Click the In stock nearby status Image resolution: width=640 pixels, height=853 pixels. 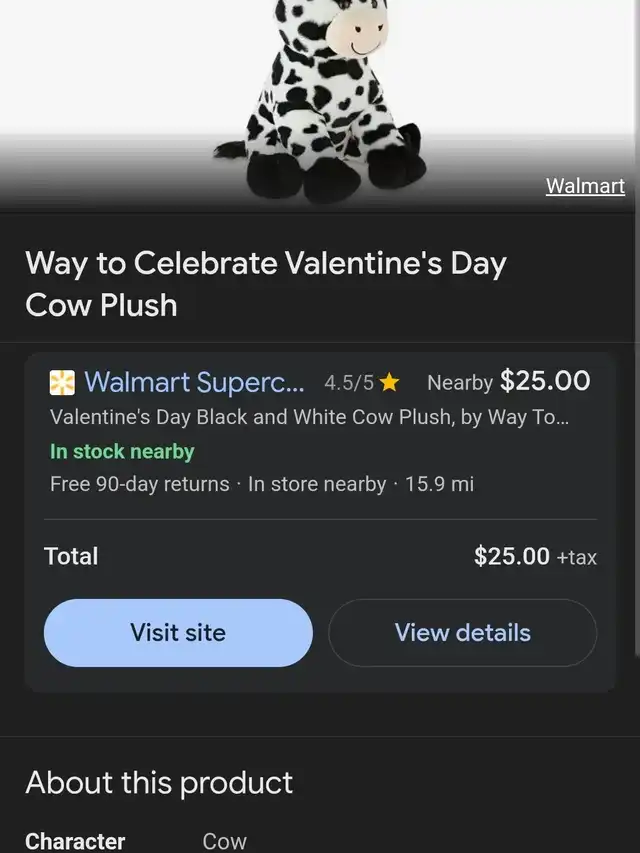(x=122, y=452)
